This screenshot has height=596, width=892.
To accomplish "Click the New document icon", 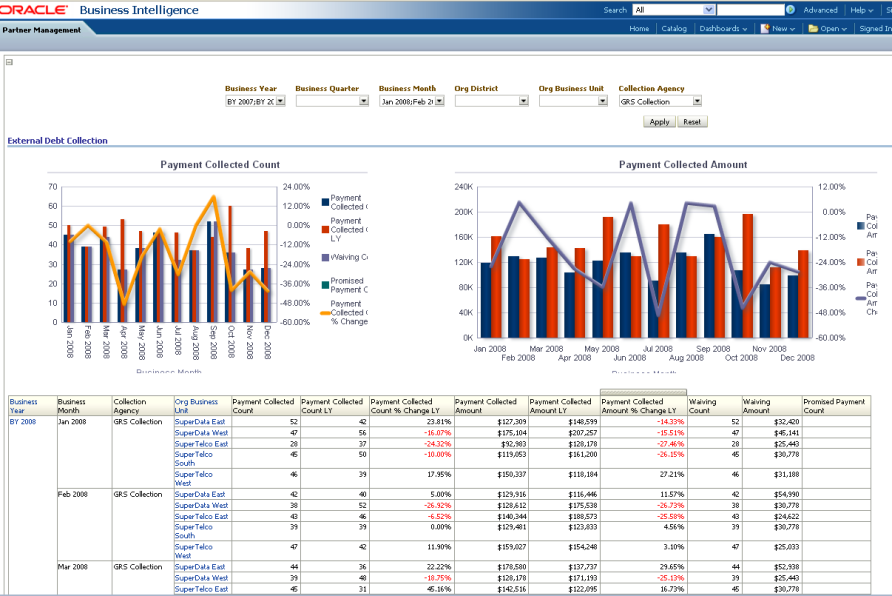I will [x=765, y=28].
